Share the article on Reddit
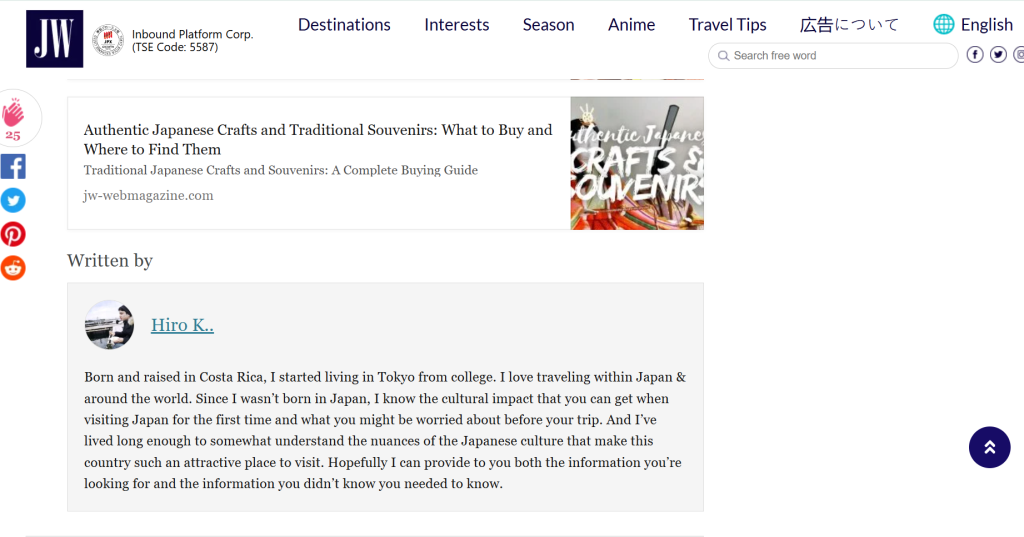1024x537 pixels. pos(13,268)
